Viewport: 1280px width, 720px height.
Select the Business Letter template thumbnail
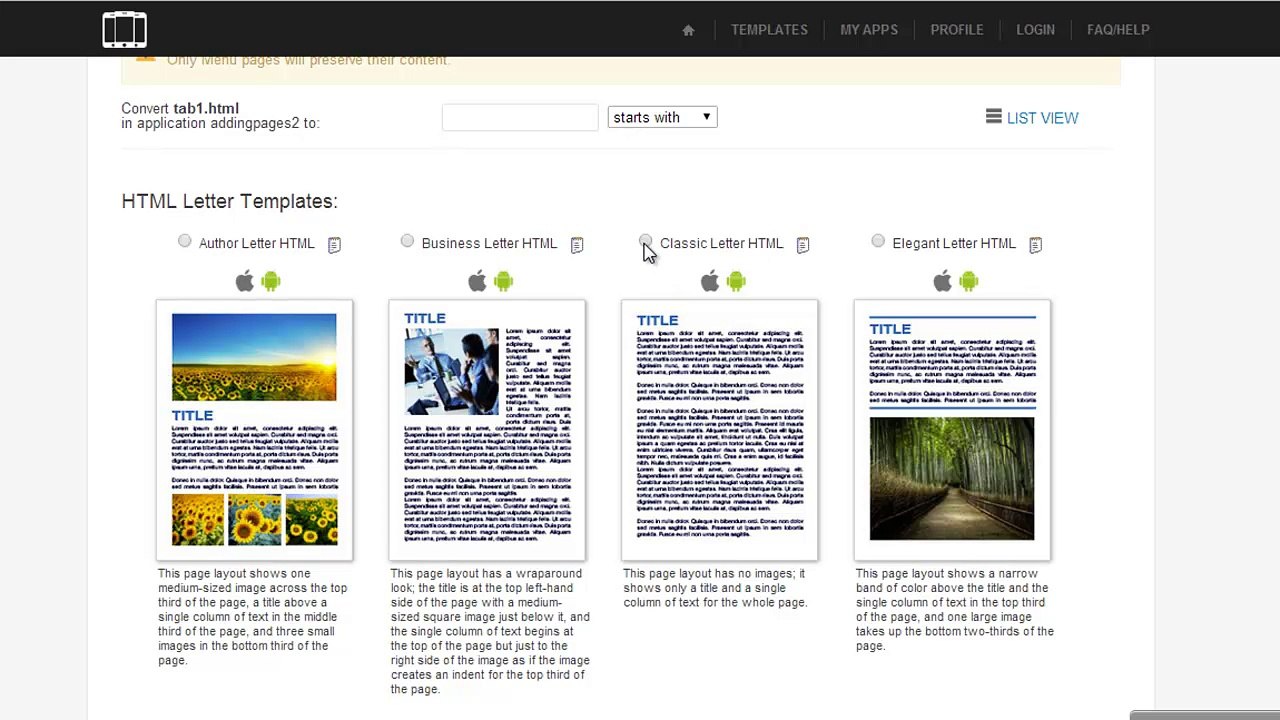(487, 430)
